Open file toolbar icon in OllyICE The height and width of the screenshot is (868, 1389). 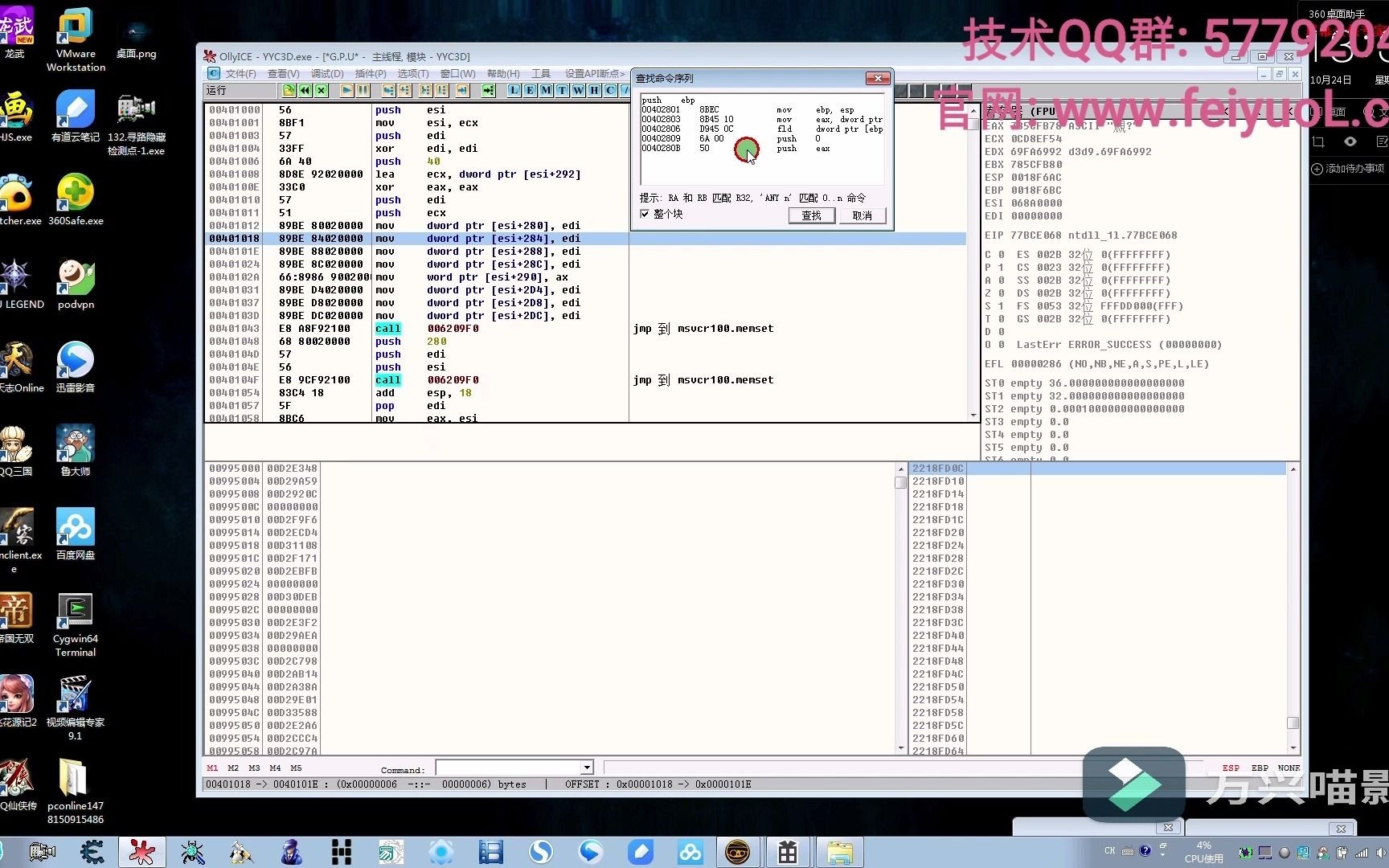289,90
